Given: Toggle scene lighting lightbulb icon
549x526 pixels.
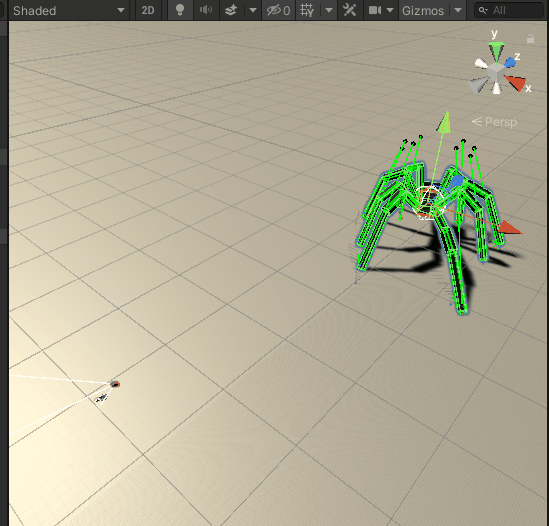Looking at the screenshot, I should [180, 11].
